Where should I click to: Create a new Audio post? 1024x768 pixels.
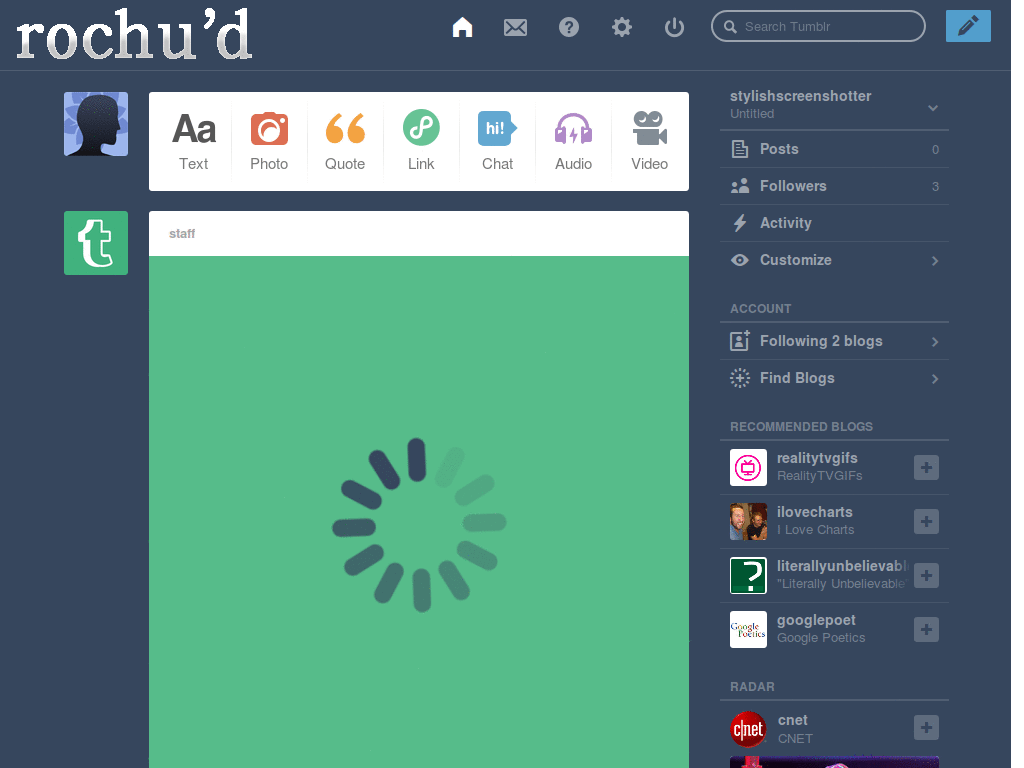(x=573, y=142)
